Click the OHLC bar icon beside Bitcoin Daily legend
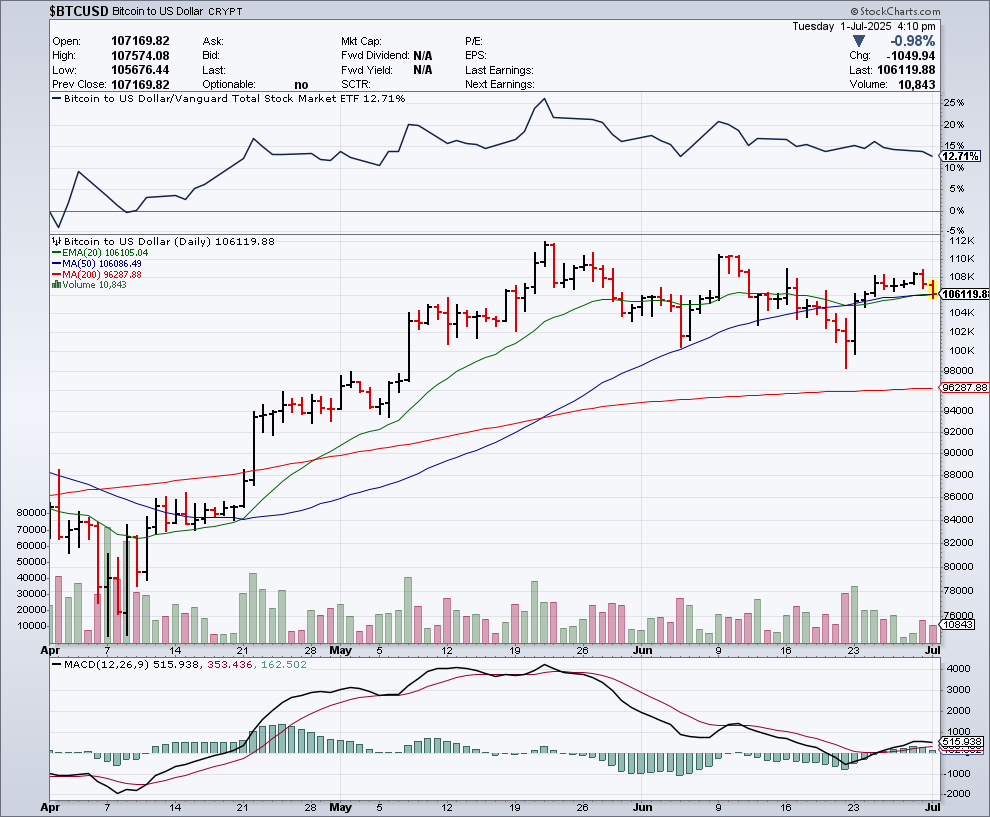The width and height of the screenshot is (990, 817). coord(56,241)
